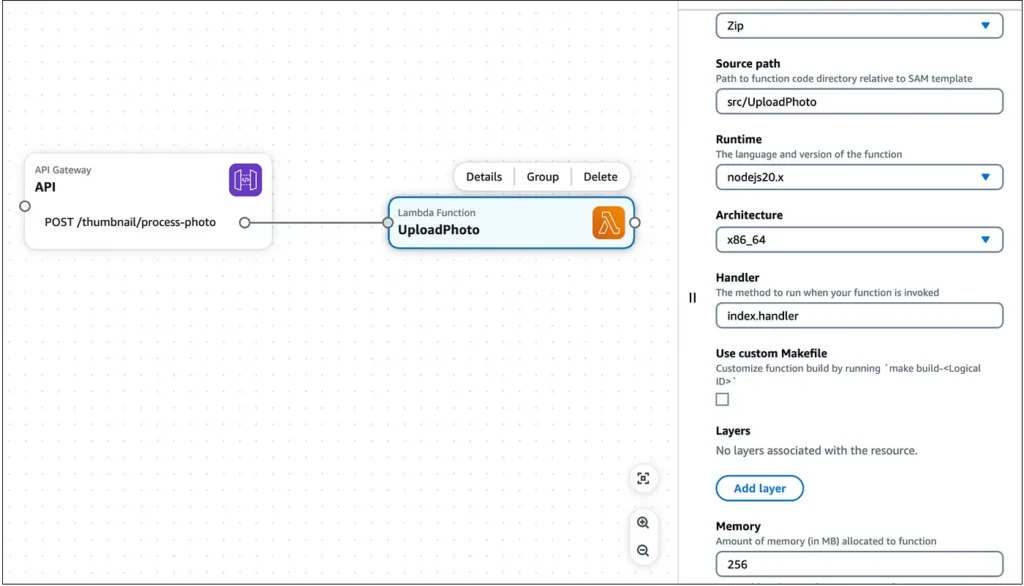Click the Memory 256 input field

pos(859,564)
